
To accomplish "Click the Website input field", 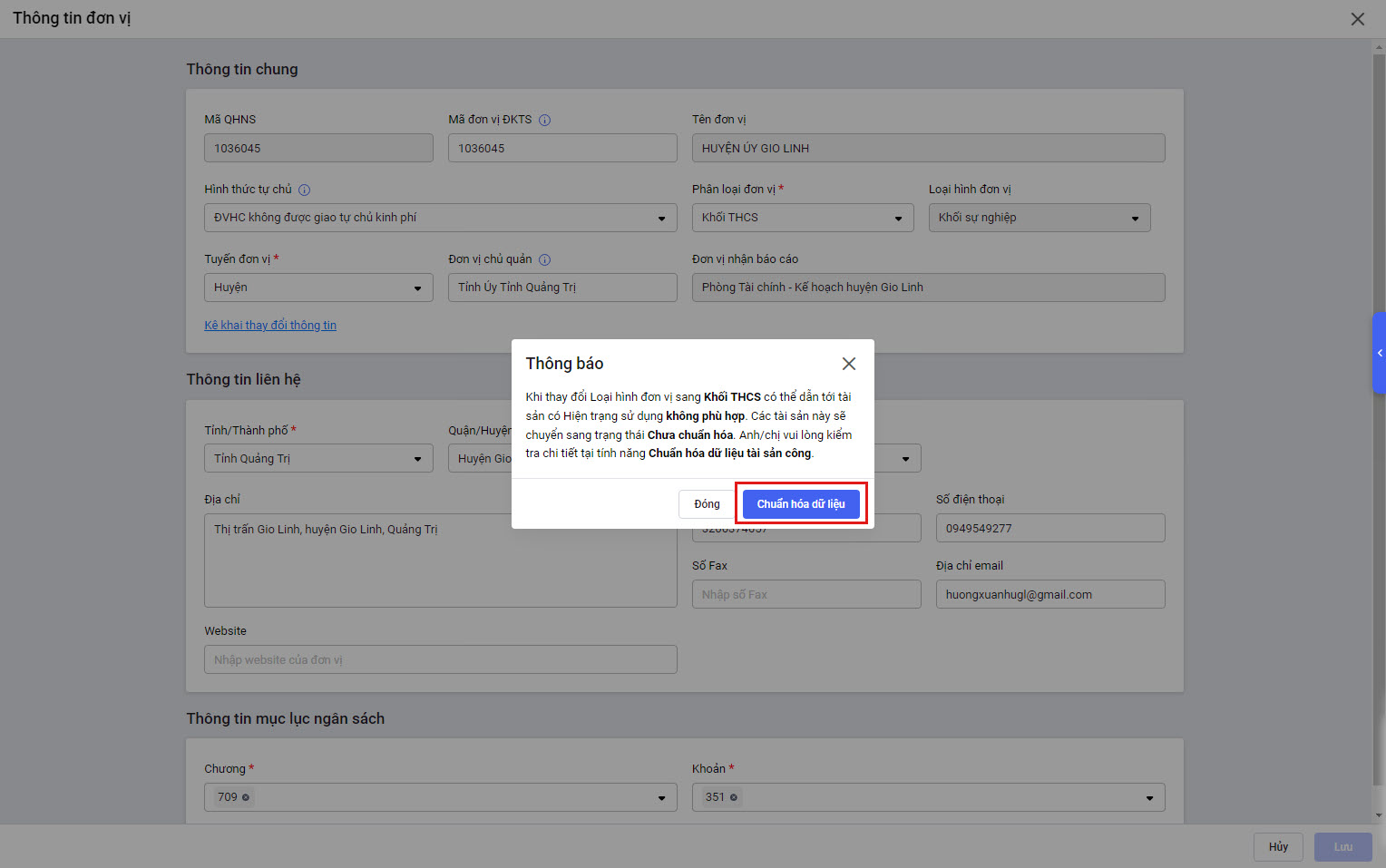I will click(440, 660).
